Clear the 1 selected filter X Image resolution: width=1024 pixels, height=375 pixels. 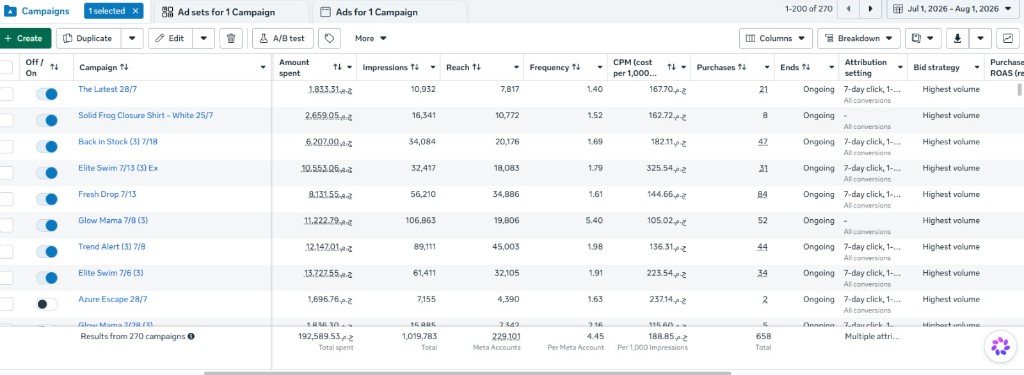135,11
